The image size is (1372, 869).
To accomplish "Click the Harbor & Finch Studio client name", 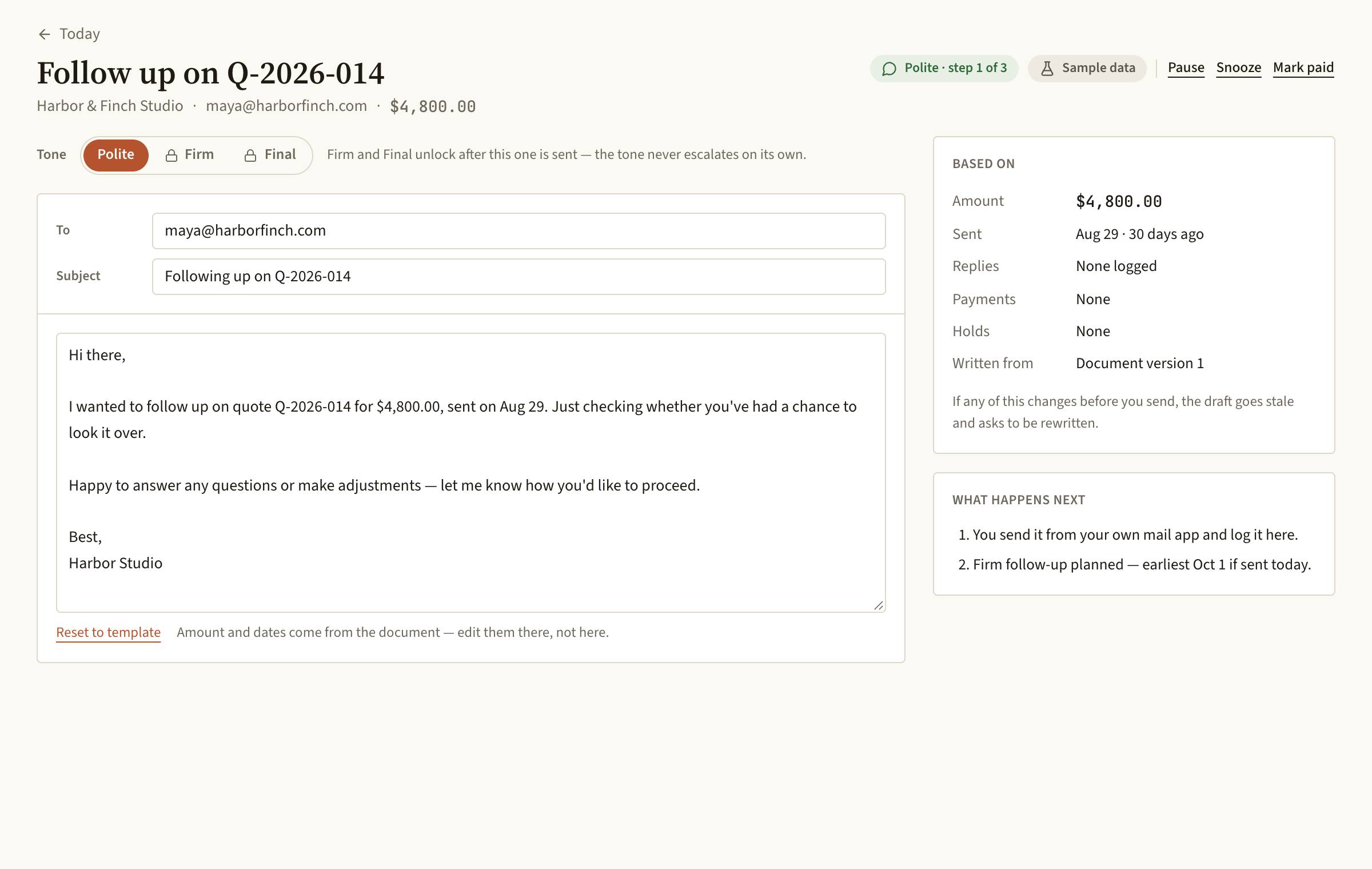I will click(x=110, y=106).
